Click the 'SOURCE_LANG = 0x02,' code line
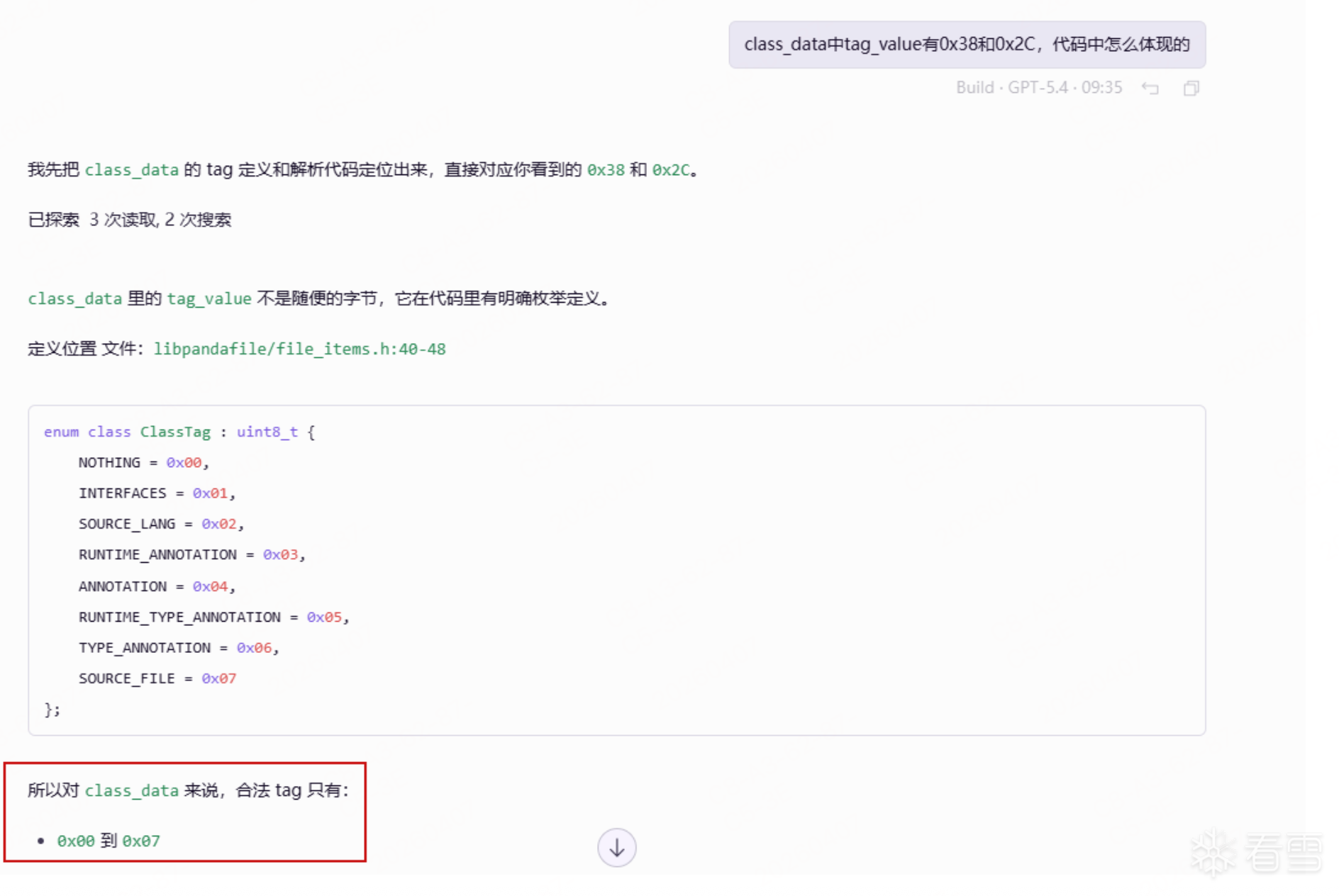 pyautogui.click(x=161, y=524)
